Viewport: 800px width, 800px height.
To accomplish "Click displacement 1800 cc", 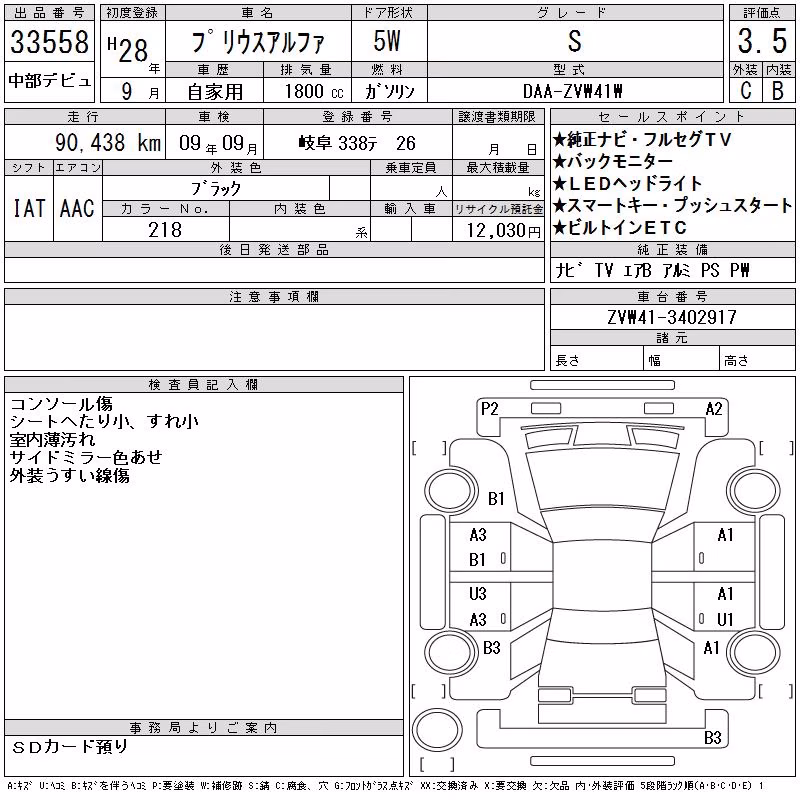I will [x=314, y=91].
